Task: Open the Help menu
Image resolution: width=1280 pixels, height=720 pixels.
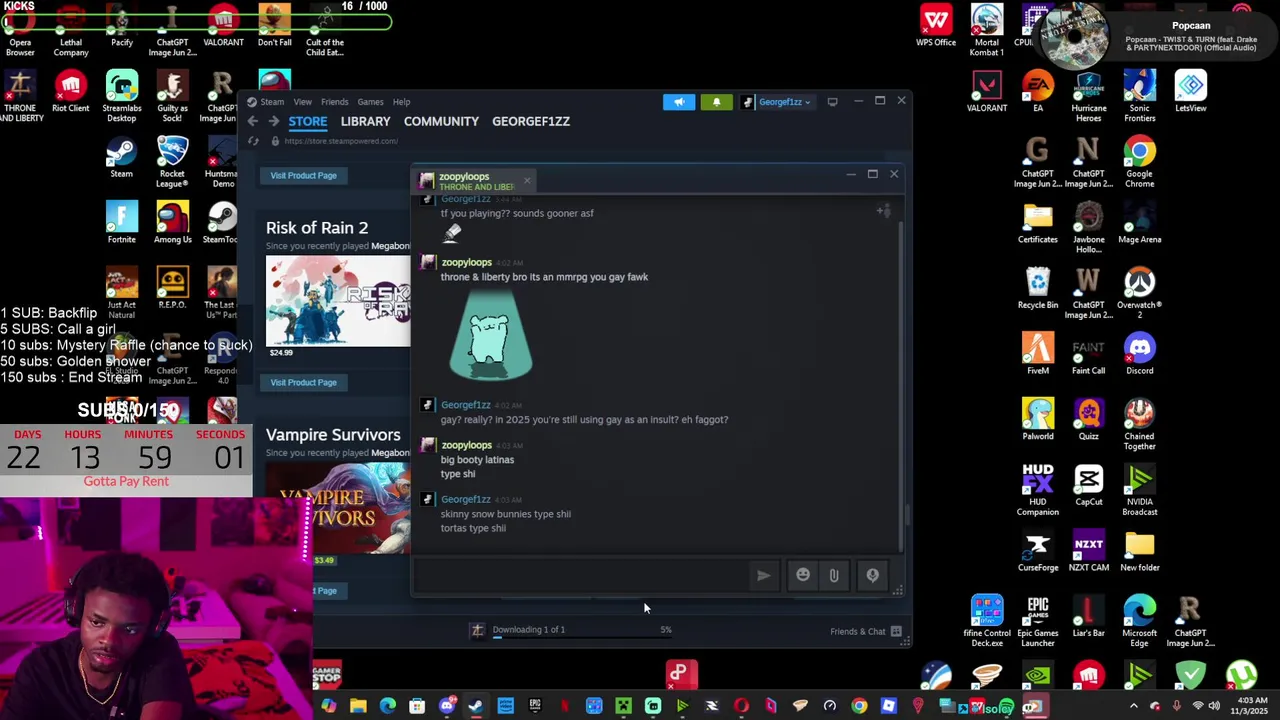Action: click(401, 102)
